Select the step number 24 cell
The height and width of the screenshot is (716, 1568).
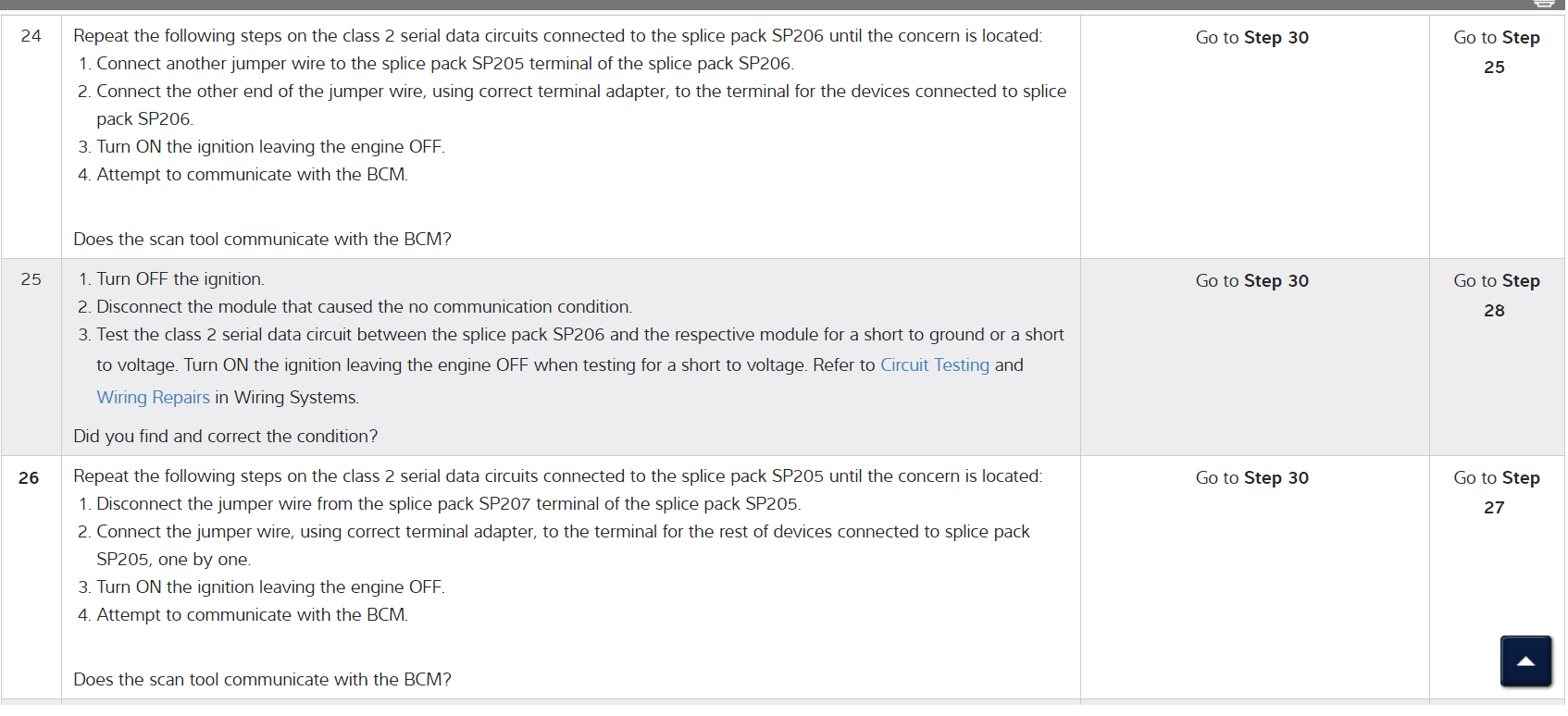click(x=31, y=36)
